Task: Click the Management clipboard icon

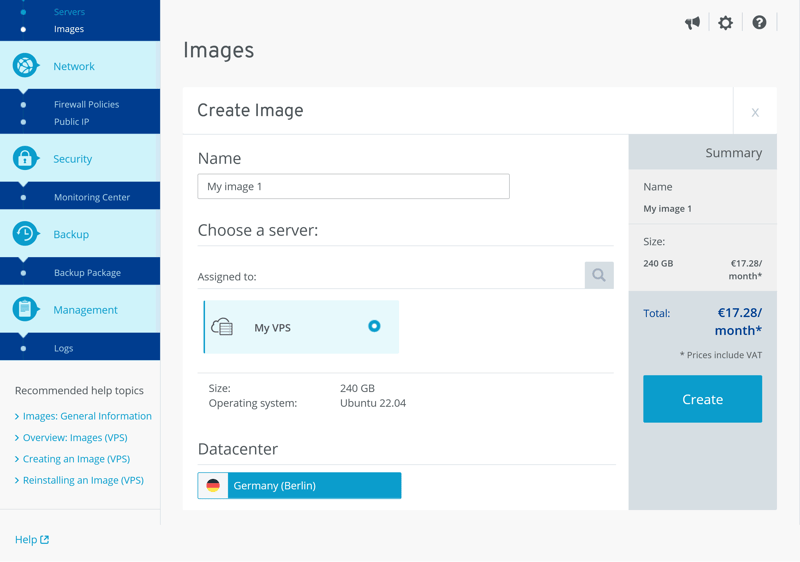Action: pyautogui.click(x=25, y=310)
